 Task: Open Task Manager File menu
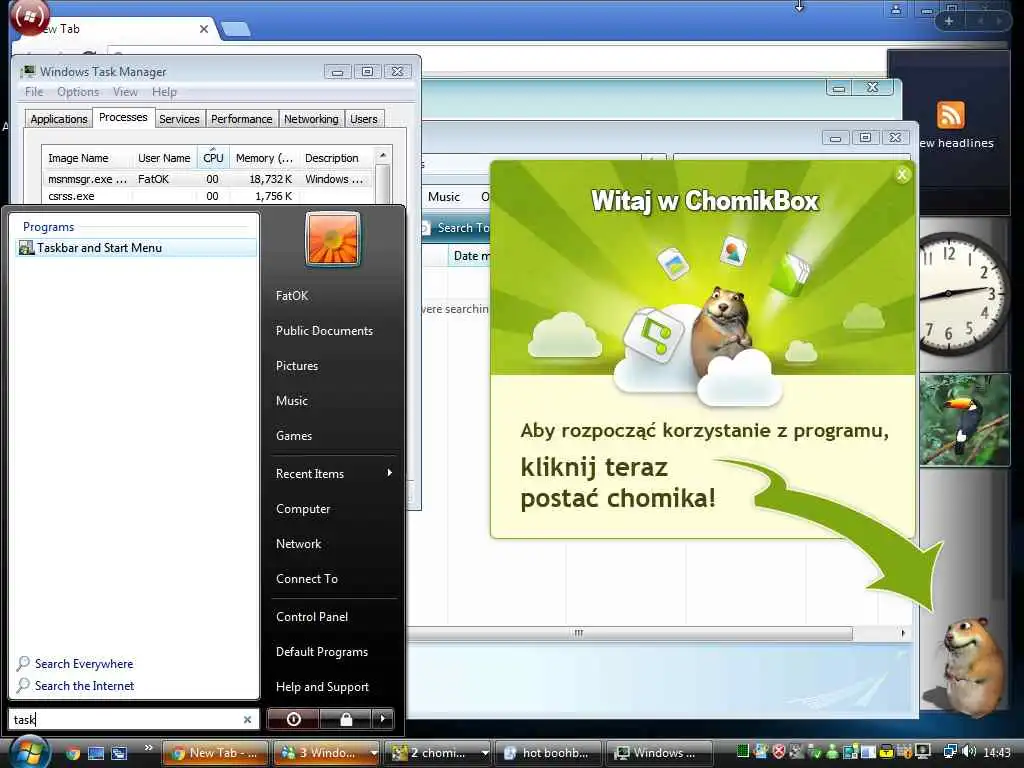(34, 92)
